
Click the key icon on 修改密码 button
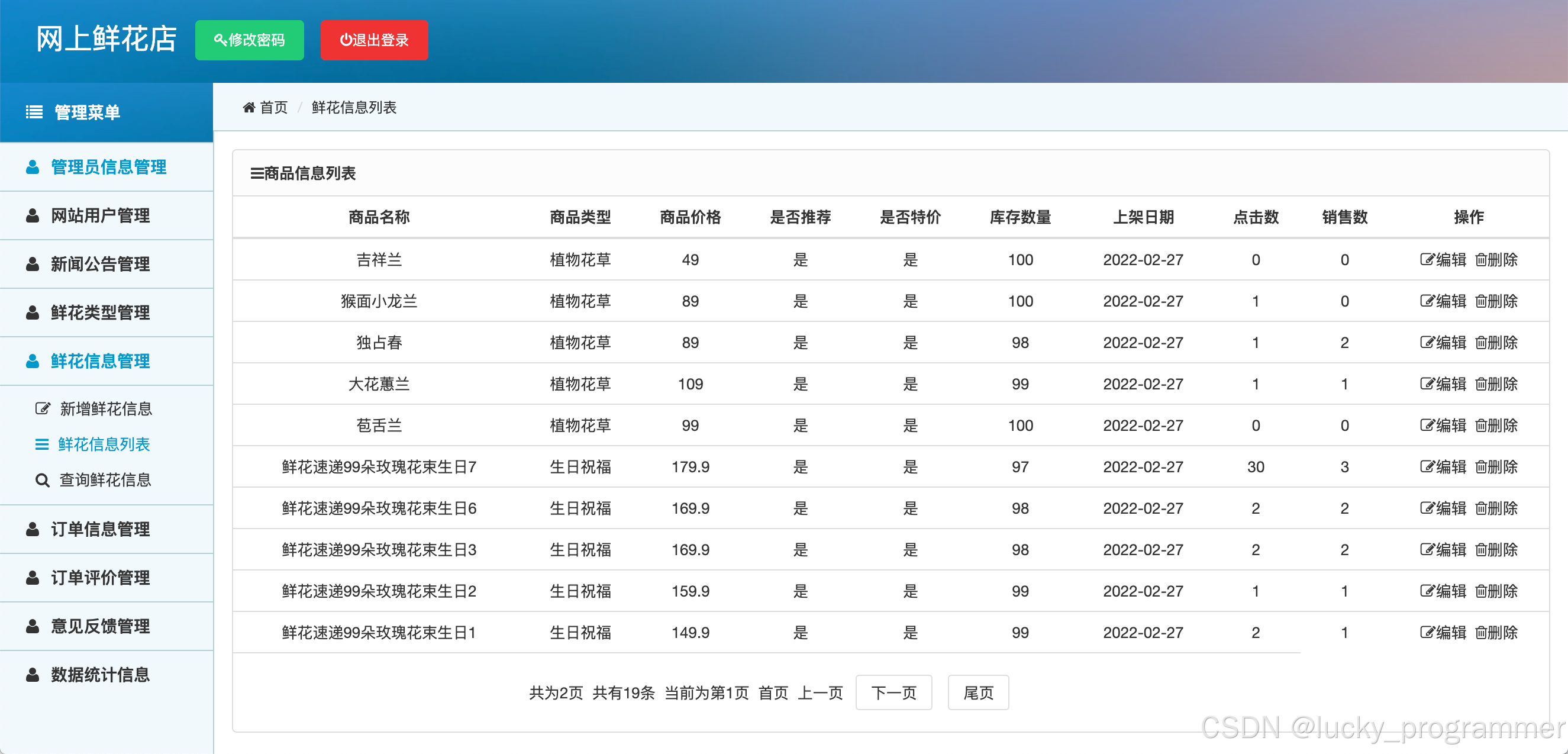coord(220,40)
